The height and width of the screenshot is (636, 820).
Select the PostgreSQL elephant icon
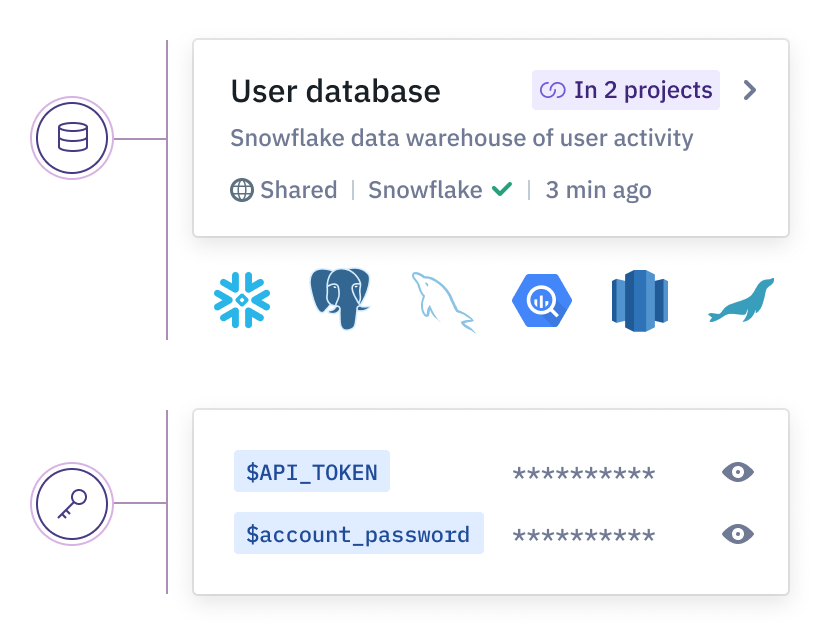[x=340, y=299]
